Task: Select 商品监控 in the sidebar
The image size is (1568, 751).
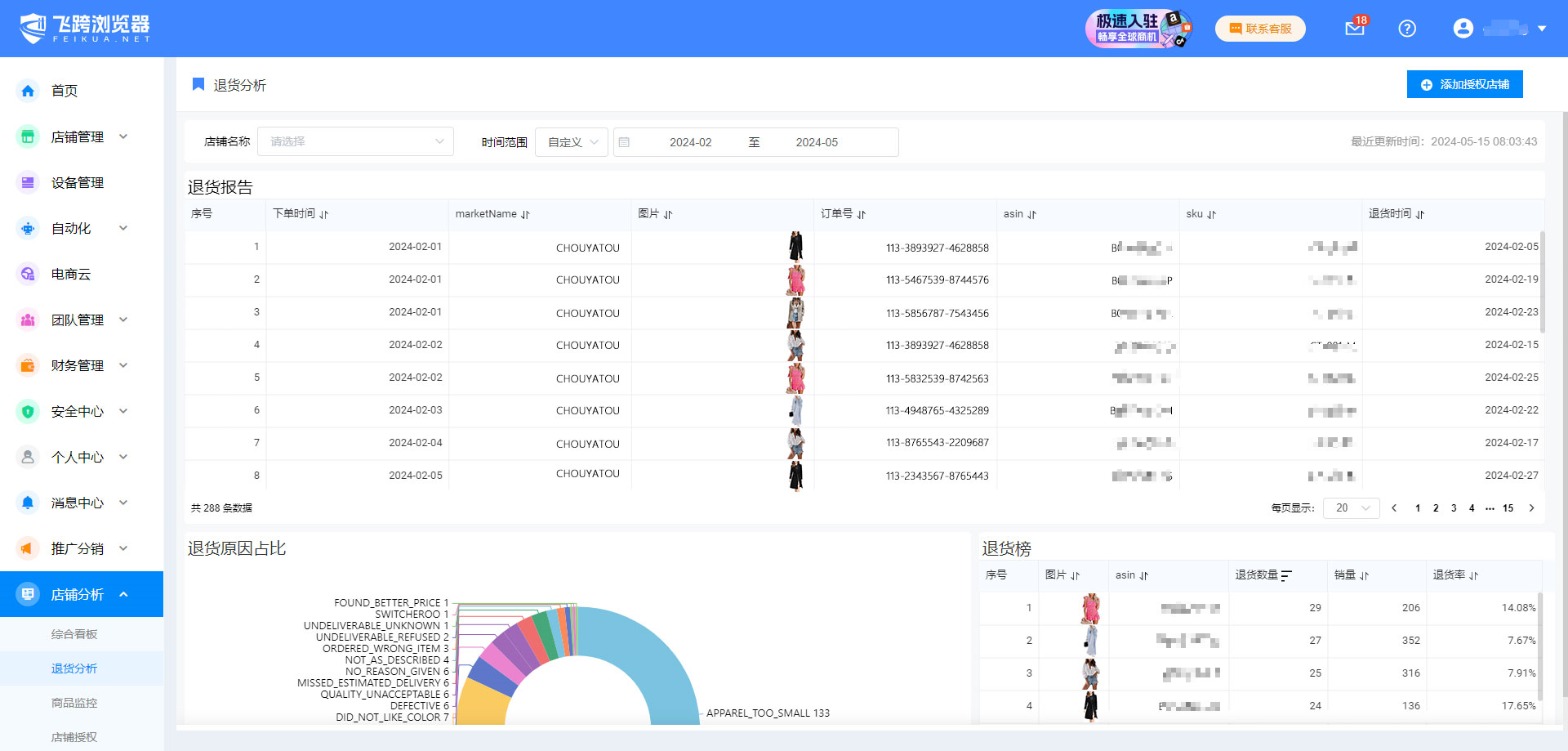Action: (74, 703)
